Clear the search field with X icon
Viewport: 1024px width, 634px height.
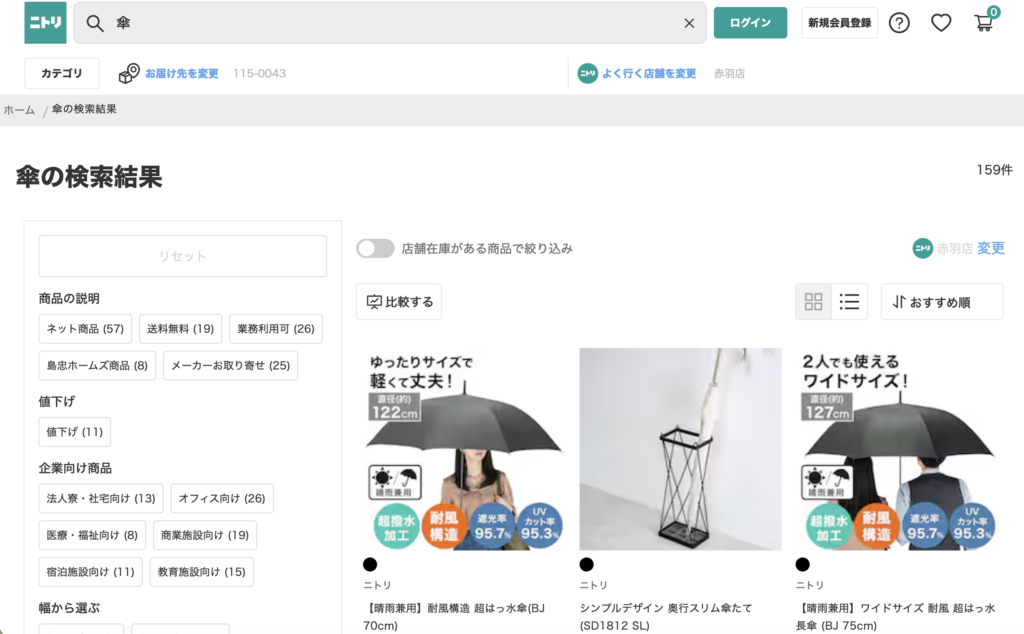click(x=689, y=23)
